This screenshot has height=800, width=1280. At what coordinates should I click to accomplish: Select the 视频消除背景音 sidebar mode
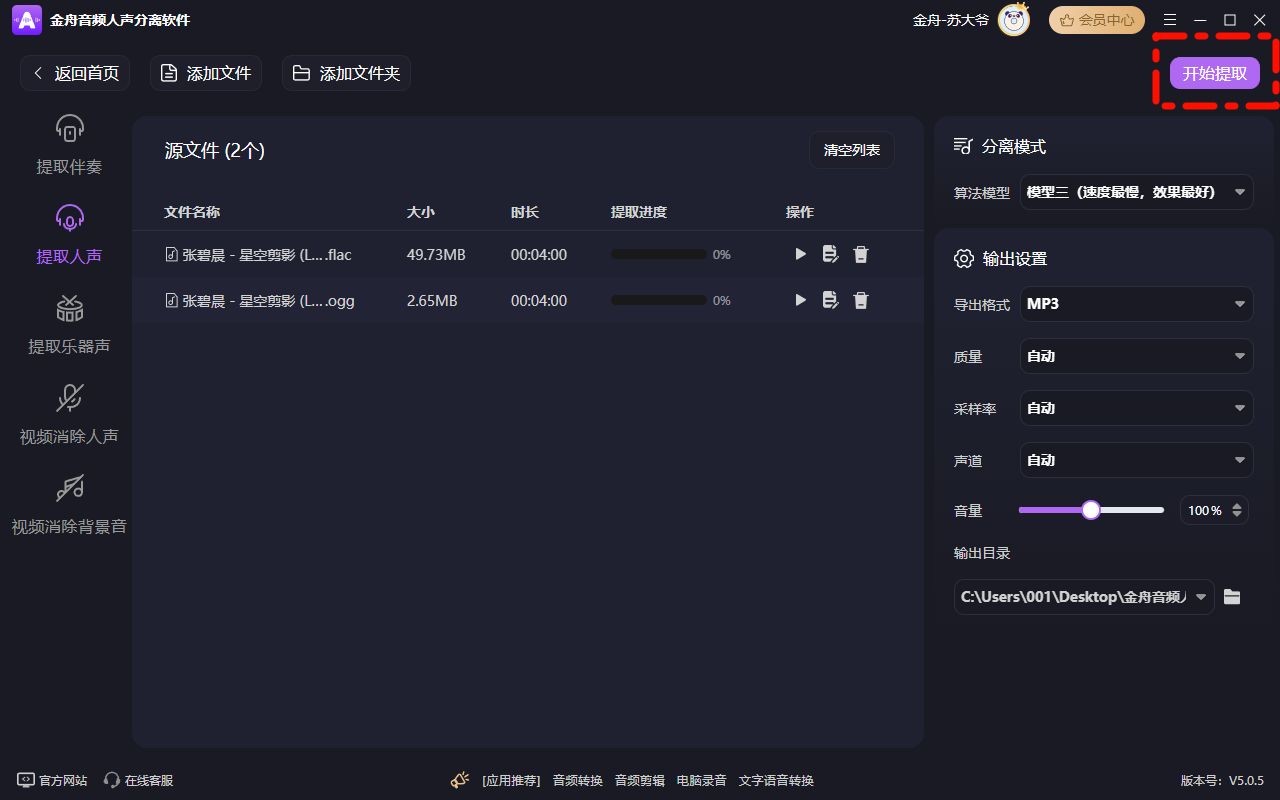click(69, 506)
